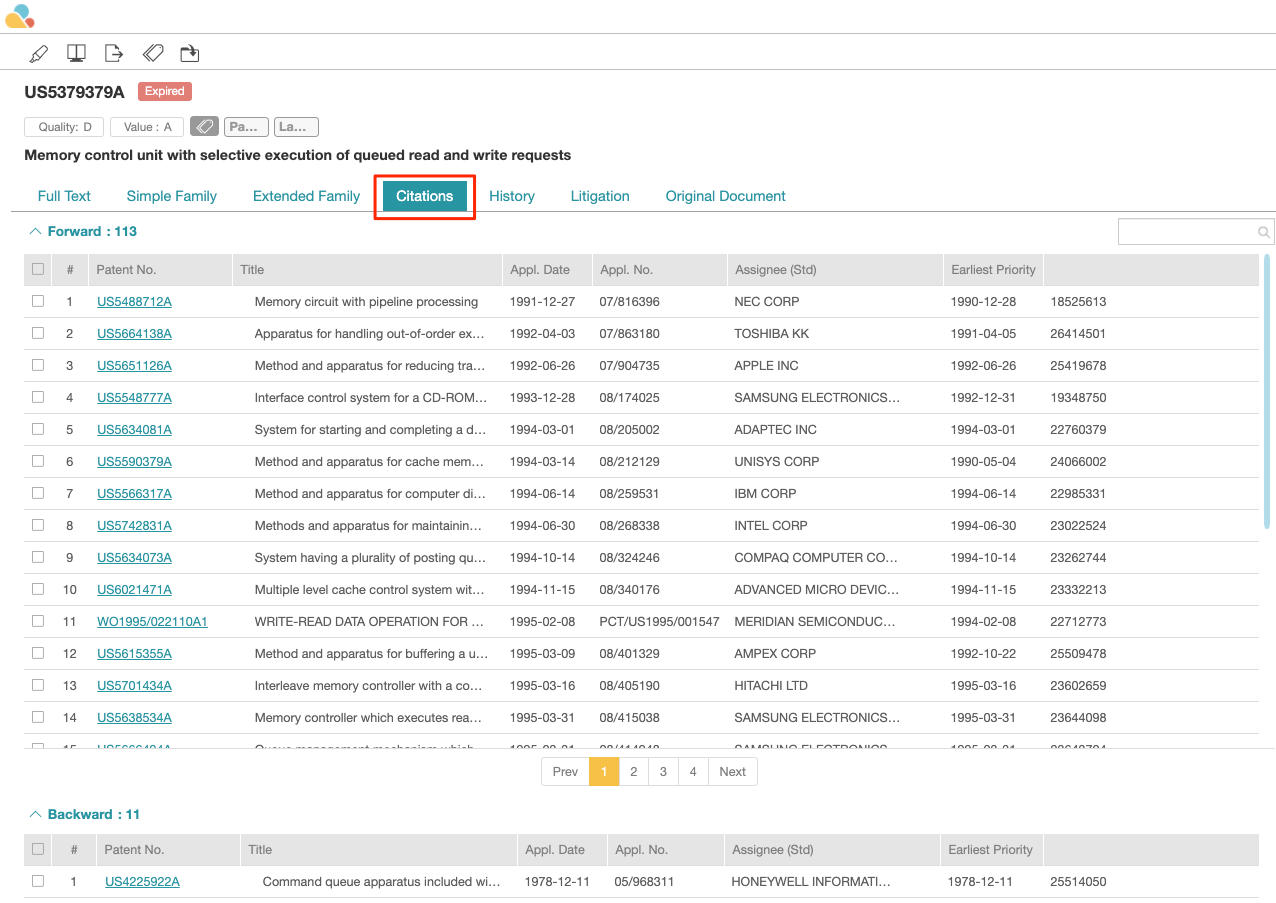Screen dimensions: 1276x903
Task: Click the APPLE INC assignee cell
Action: [766, 366]
